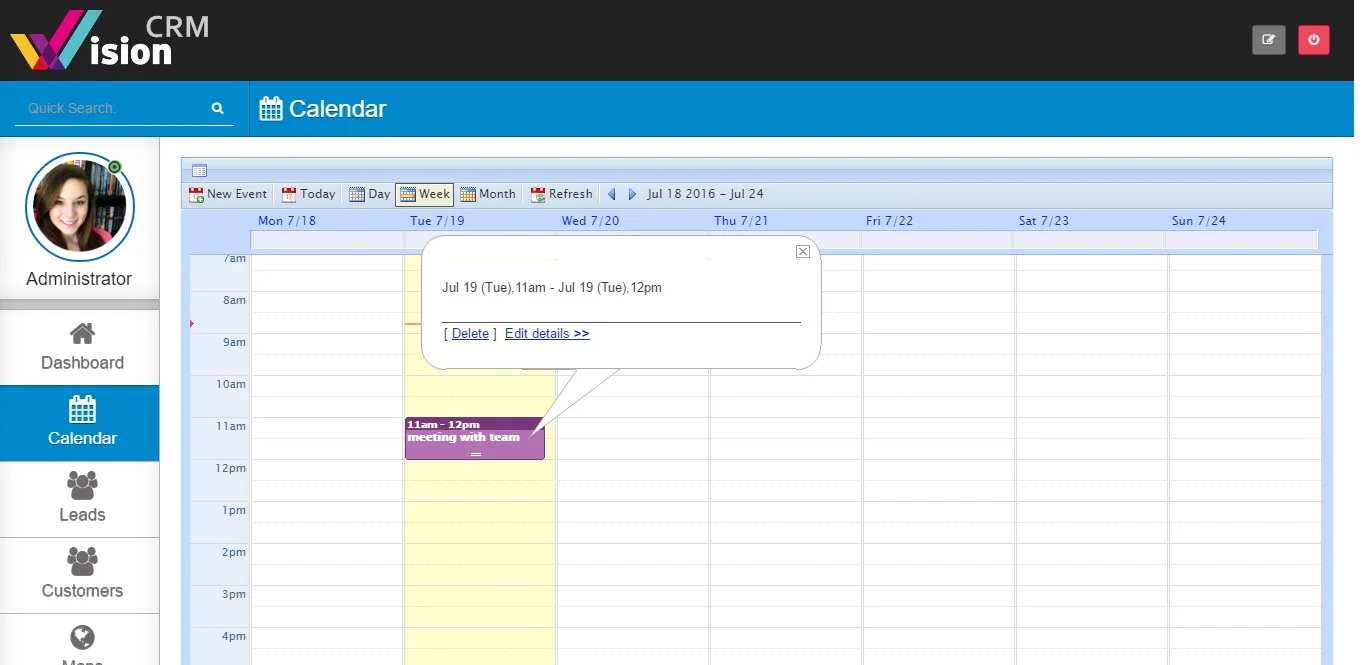
Task: Close the event popup bubble
Action: [x=803, y=252]
